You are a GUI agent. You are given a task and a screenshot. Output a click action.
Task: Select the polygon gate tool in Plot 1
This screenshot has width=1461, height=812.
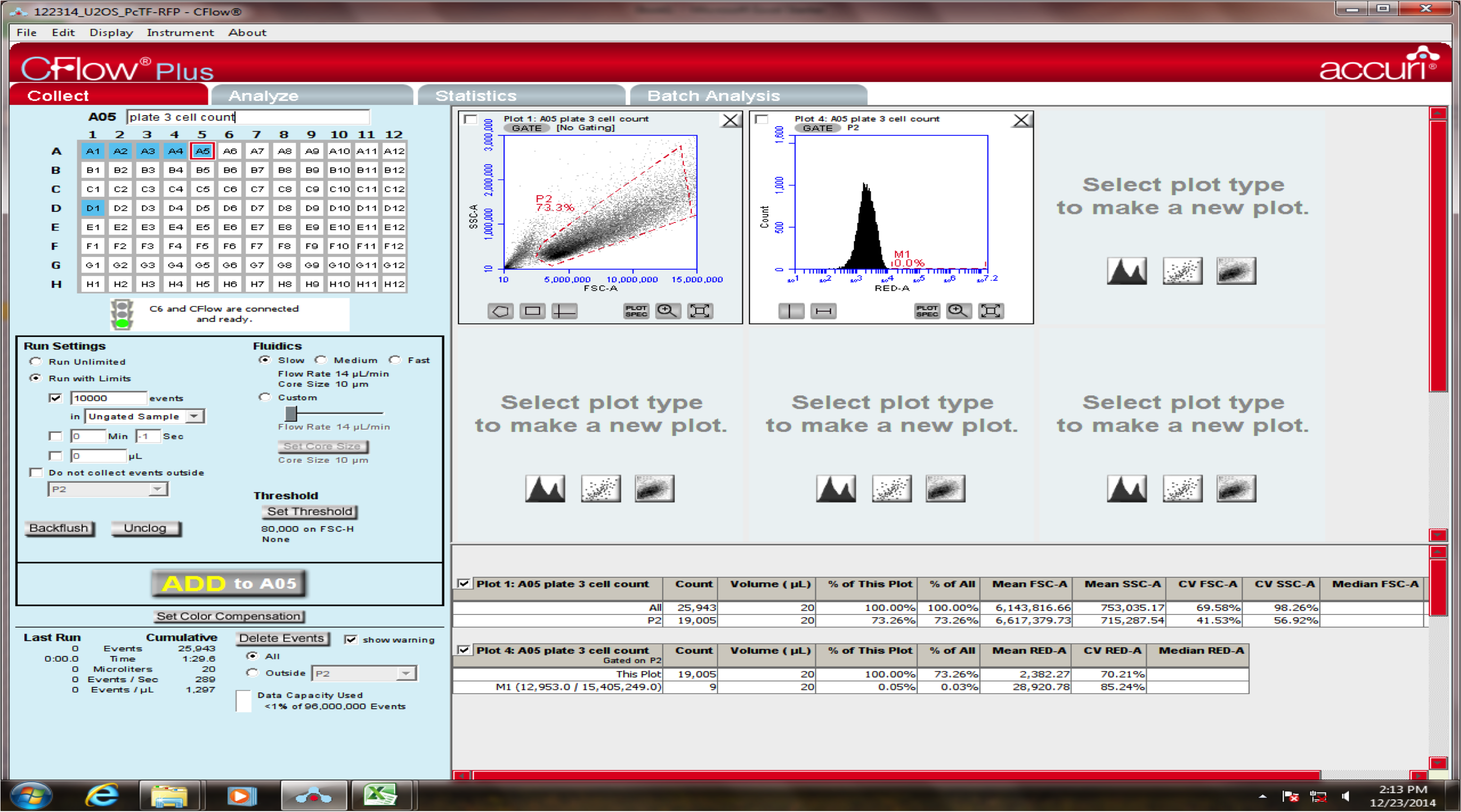pyautogui.click(x=500, y=311)
